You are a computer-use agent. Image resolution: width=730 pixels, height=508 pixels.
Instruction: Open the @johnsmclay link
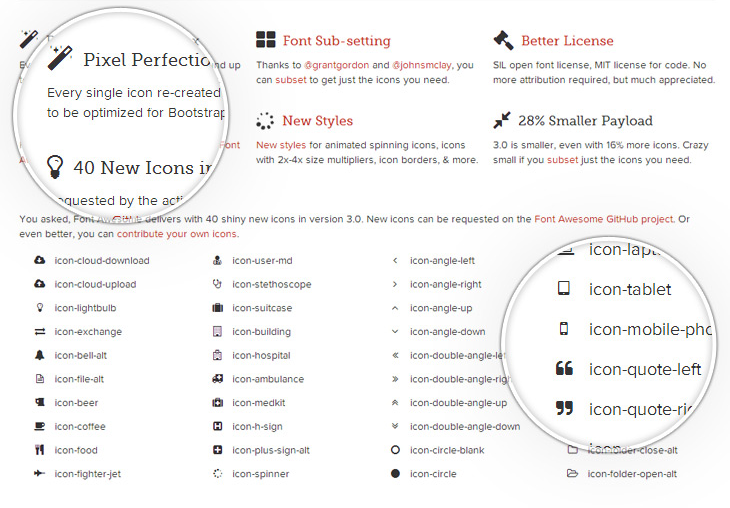(422, 65)
